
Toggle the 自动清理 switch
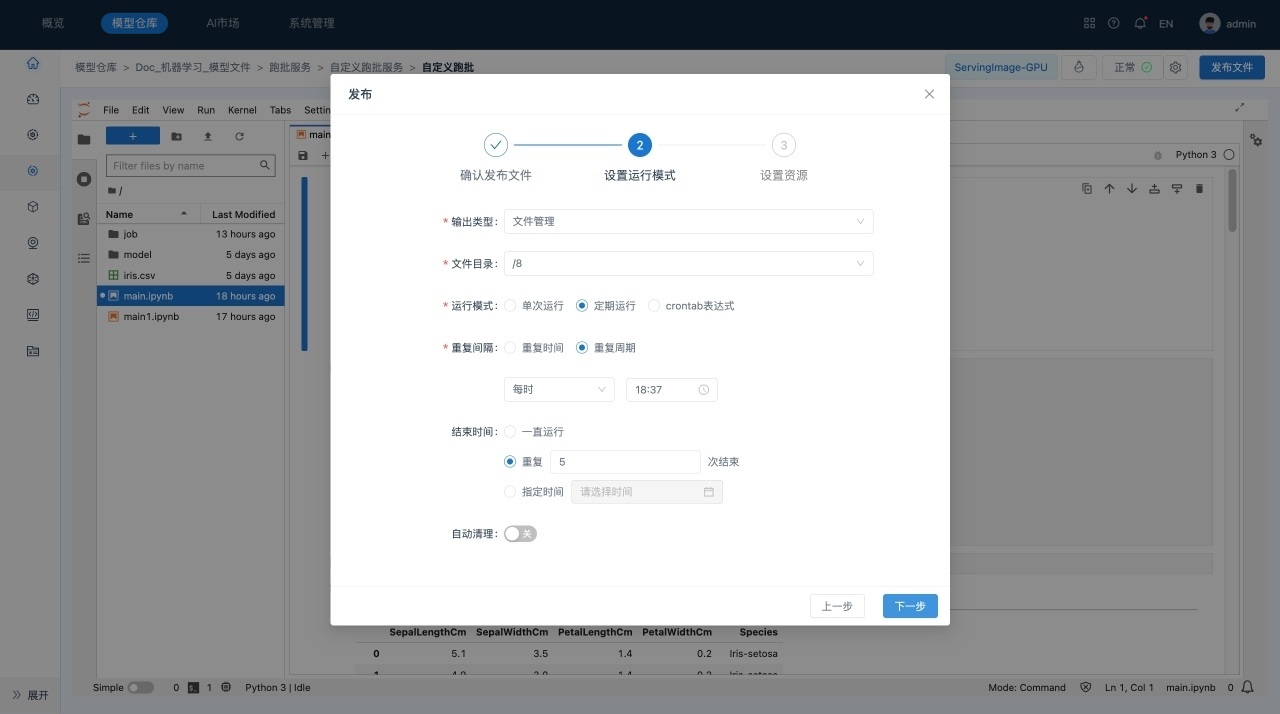[520, 534]
